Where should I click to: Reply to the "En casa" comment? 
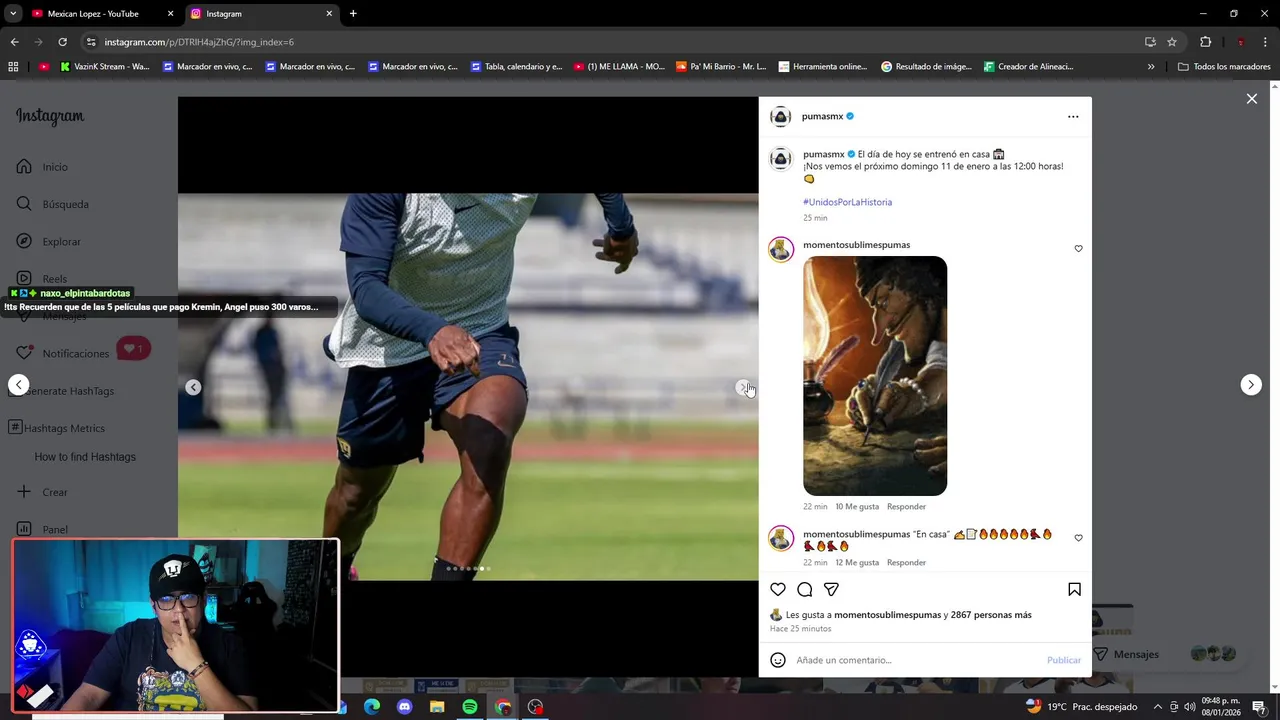pos(906,562)
